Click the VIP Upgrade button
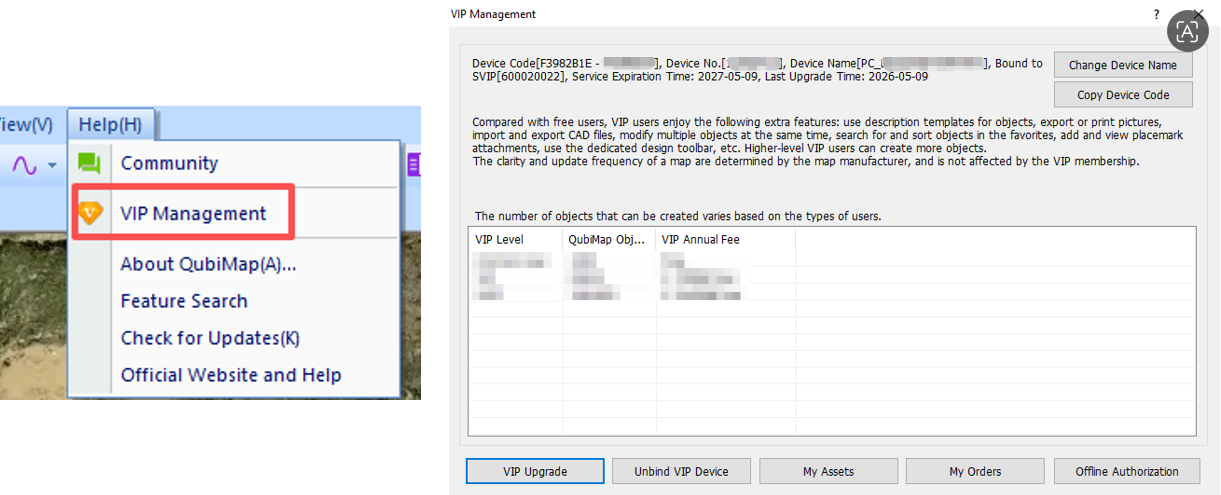Screen dimensions: 1221x495 [535, 471]
